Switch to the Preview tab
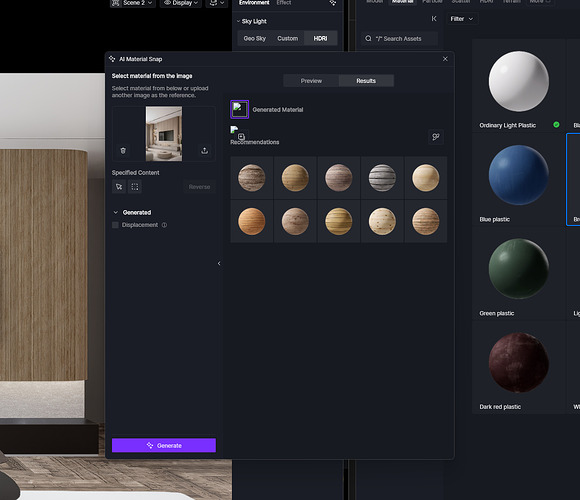 point(311,81)
